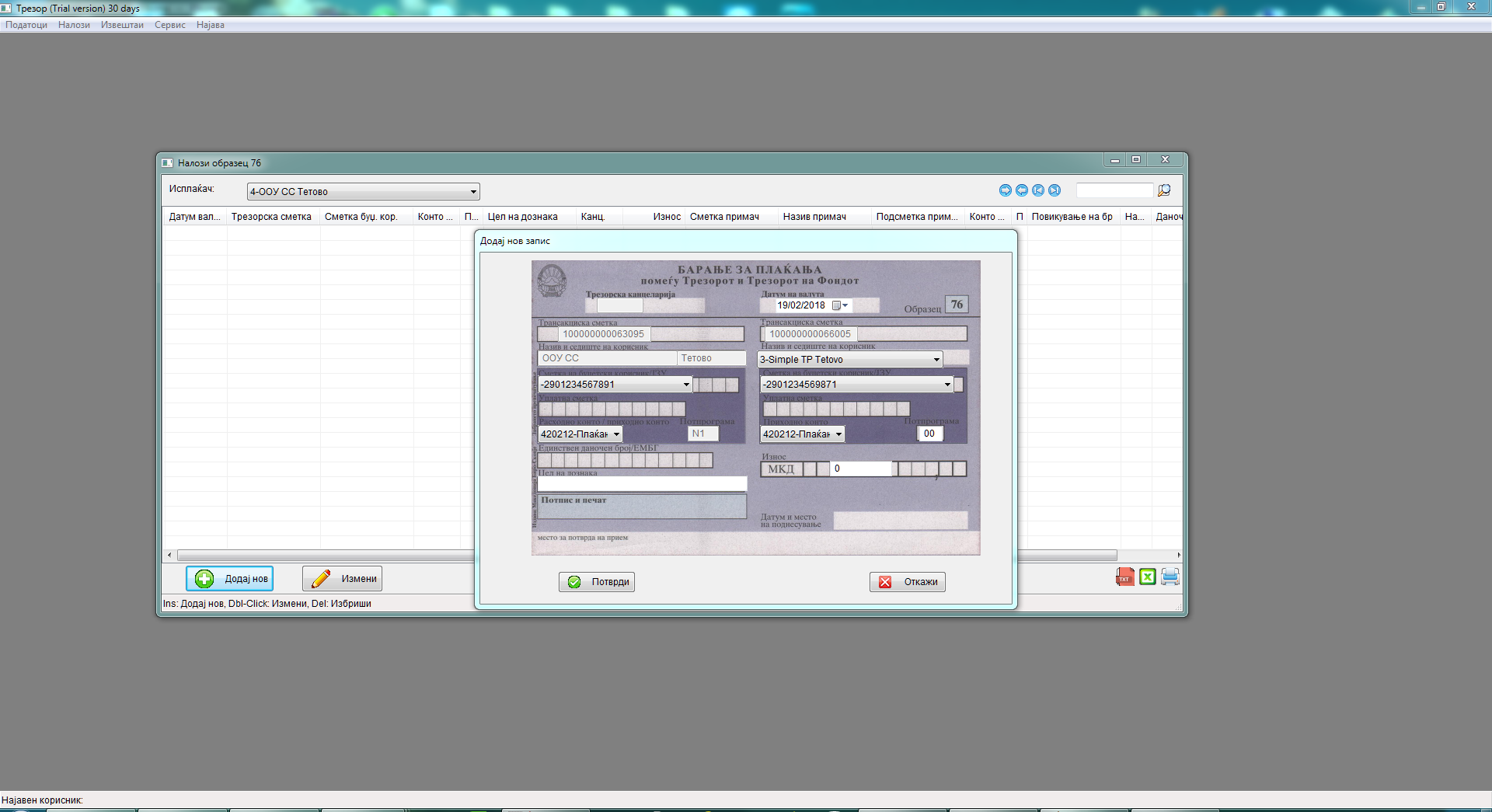1492x812 pixels.
Task: Click the Цел на дознака text field
Action: pyautogui.click(x=642, y=484)
